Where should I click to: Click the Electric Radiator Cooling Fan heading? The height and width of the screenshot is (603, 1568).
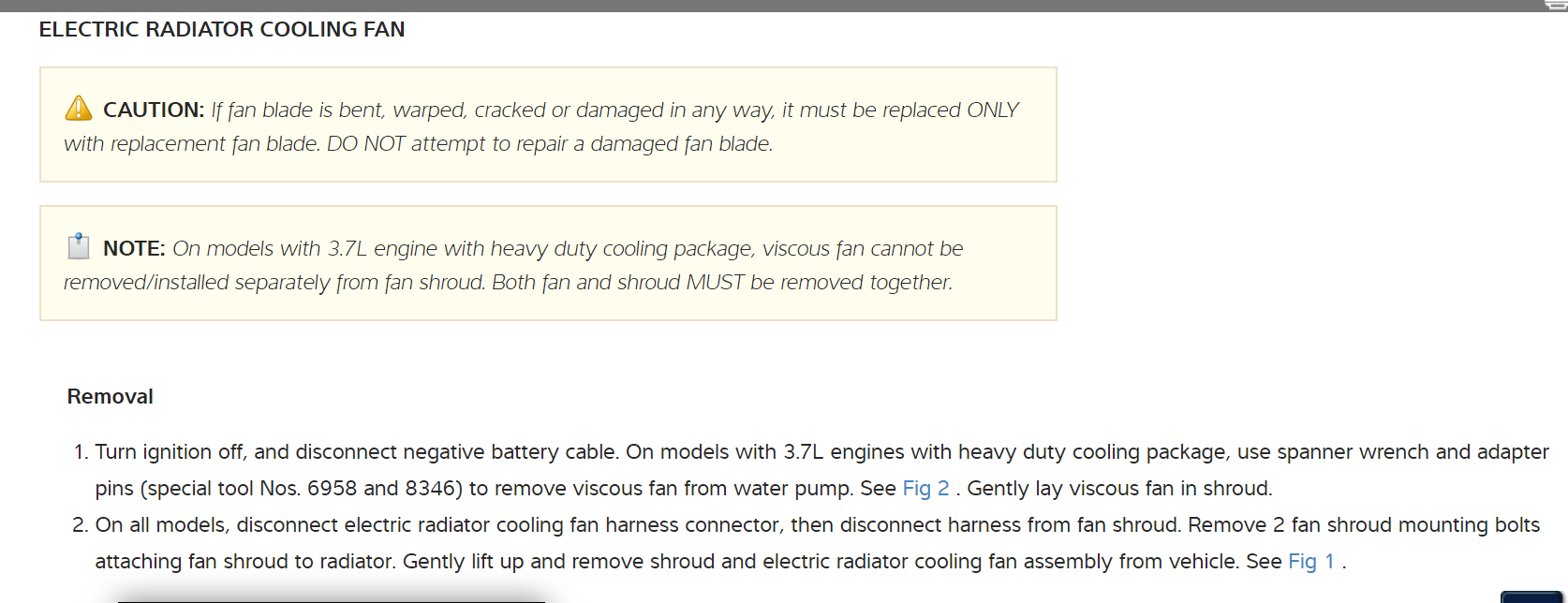pyautogui.click(x=222, y=30)
